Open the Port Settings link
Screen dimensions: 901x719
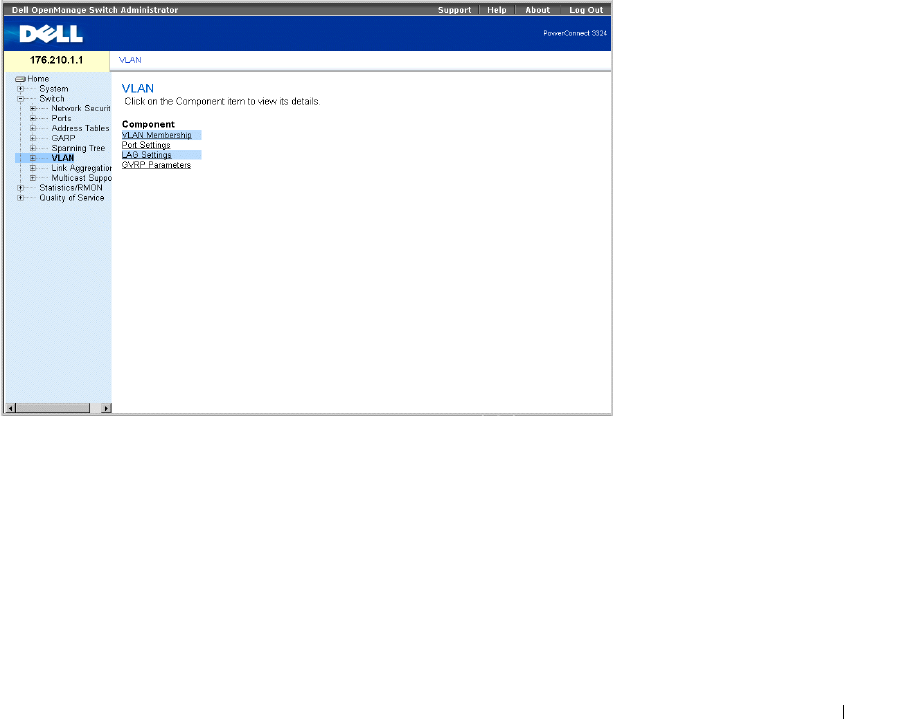point(146,145)
